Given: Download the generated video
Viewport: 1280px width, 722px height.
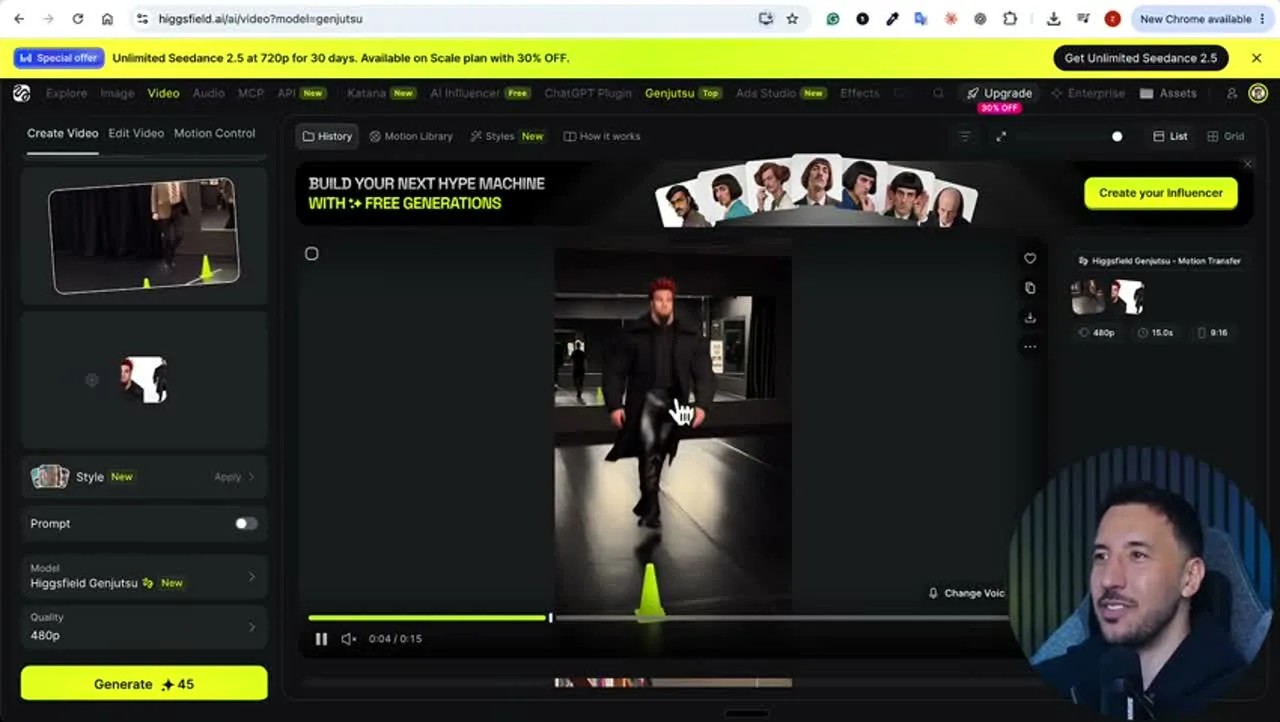Looking at the screenshot, I should [1030, 317].
